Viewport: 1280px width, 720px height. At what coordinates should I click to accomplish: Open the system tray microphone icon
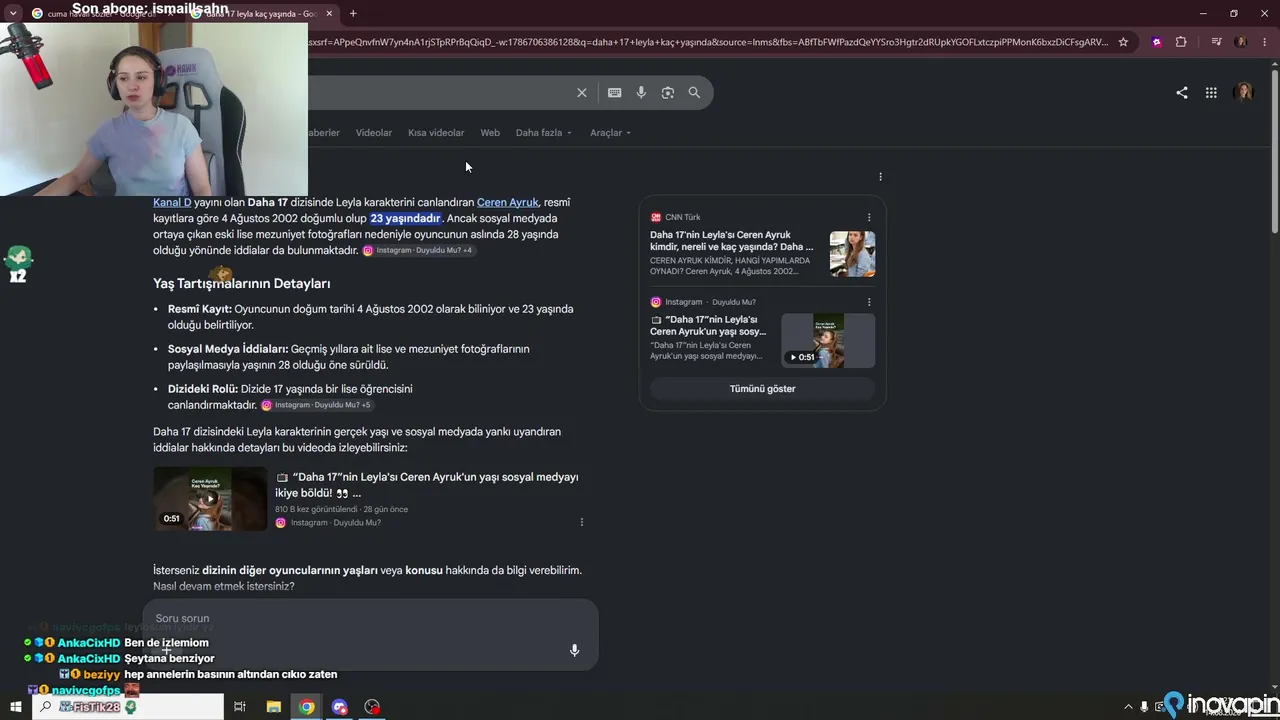1144,707
